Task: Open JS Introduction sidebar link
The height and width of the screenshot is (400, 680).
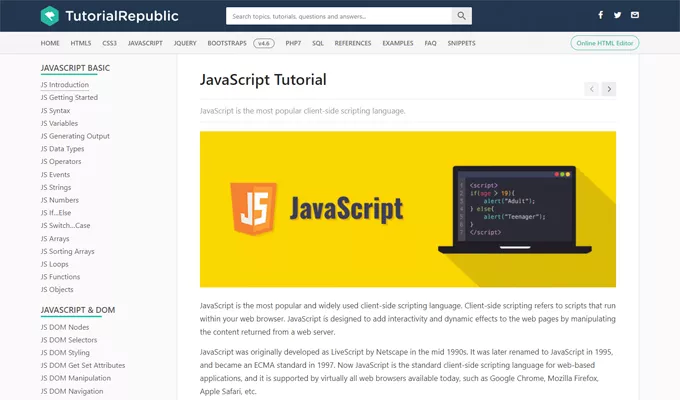Action: (65, 85)
